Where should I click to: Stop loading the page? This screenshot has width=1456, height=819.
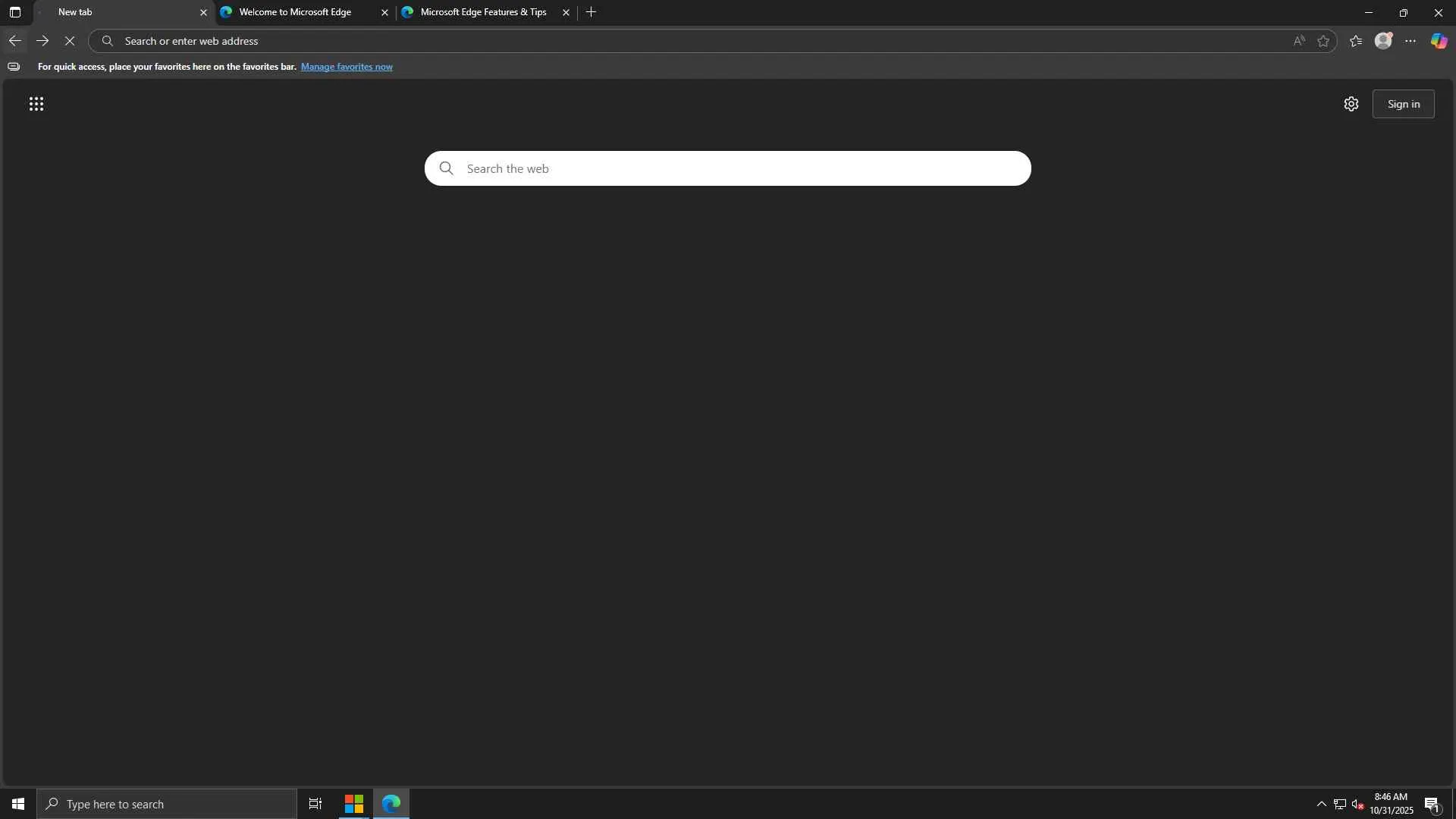tap(70, 41)
